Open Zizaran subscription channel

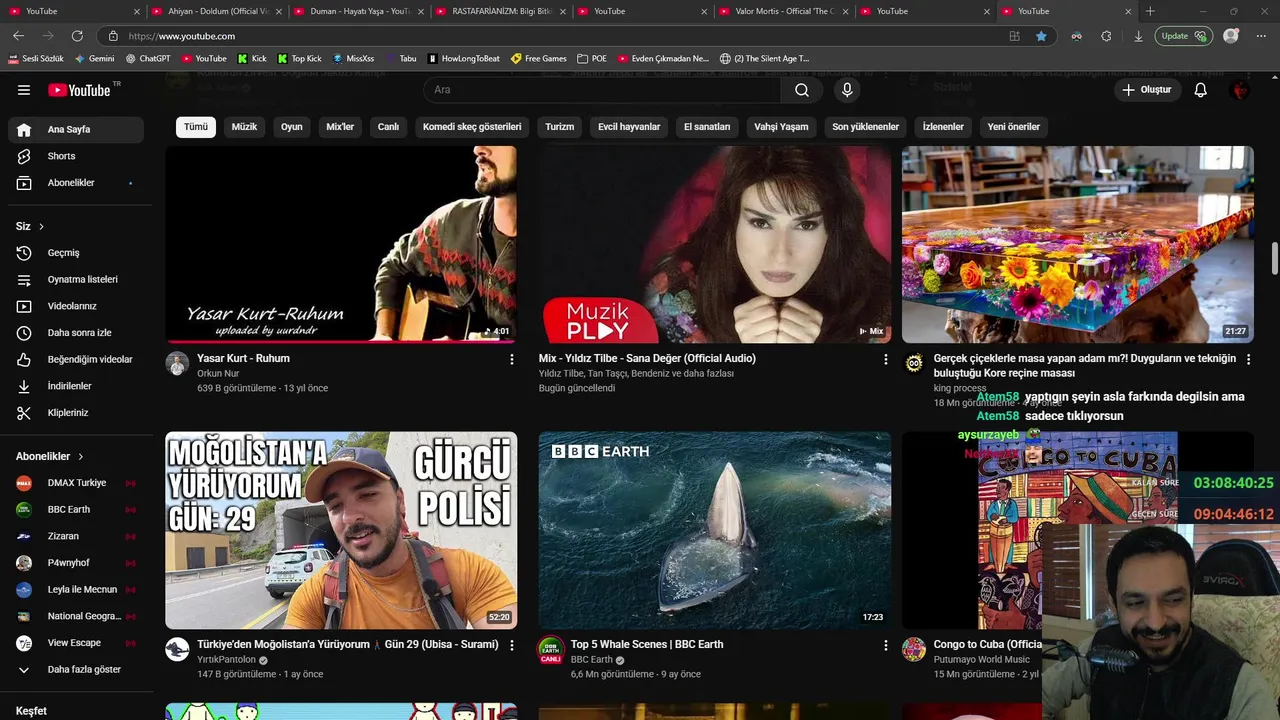pyautogui.click(x=76, y=536)
